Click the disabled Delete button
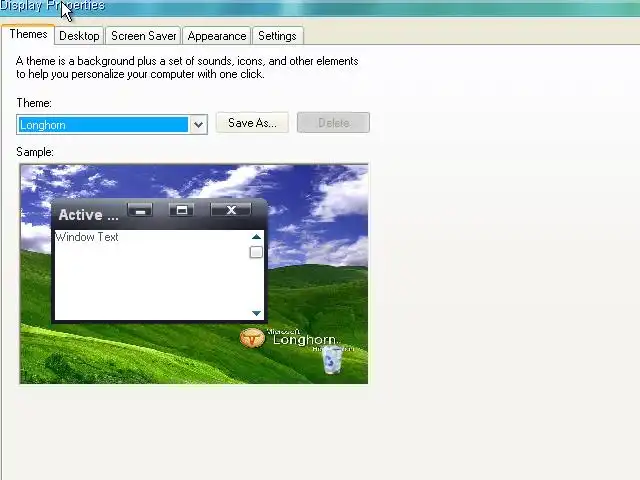This screenshot has width=640, height=480. [x=333, y=122]
